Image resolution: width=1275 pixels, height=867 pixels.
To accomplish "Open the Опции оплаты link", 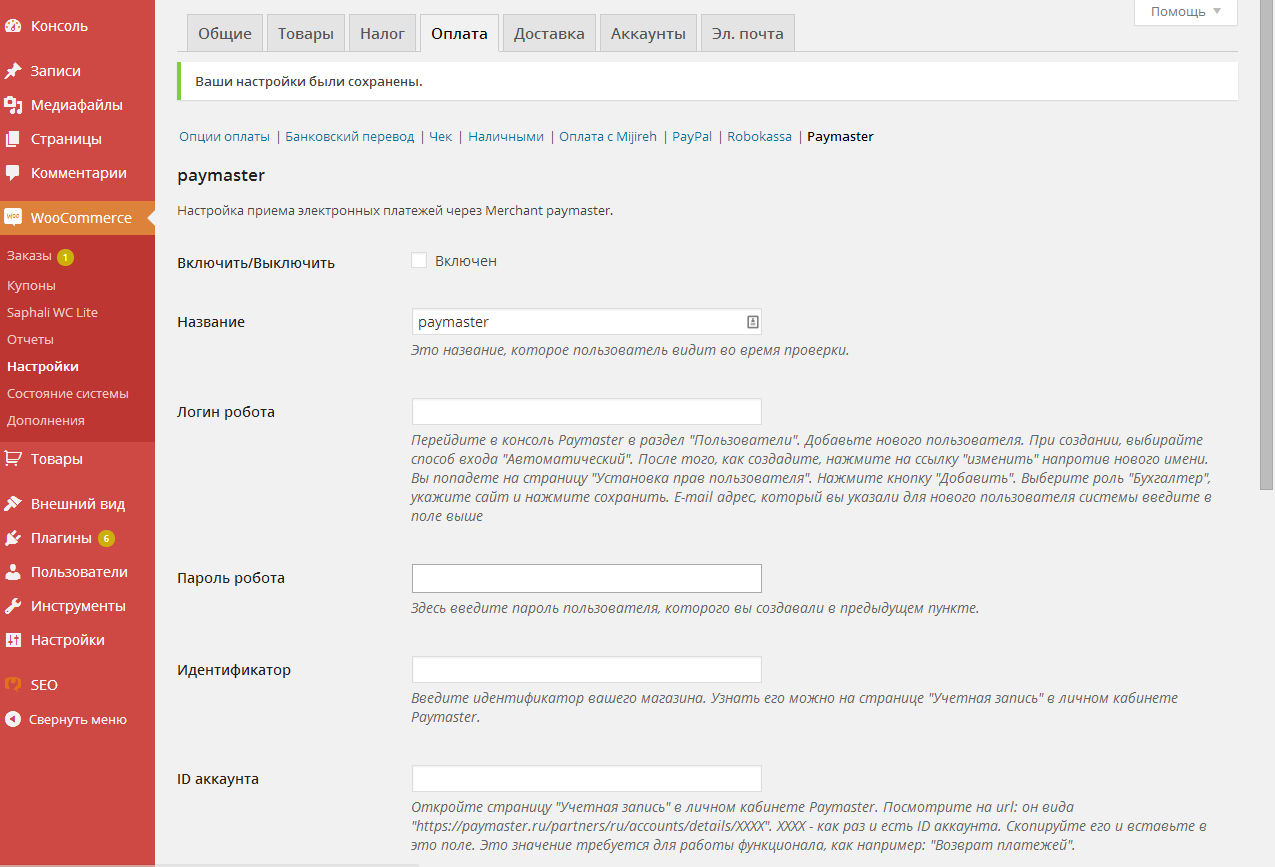I will click(x=224, y=137).
